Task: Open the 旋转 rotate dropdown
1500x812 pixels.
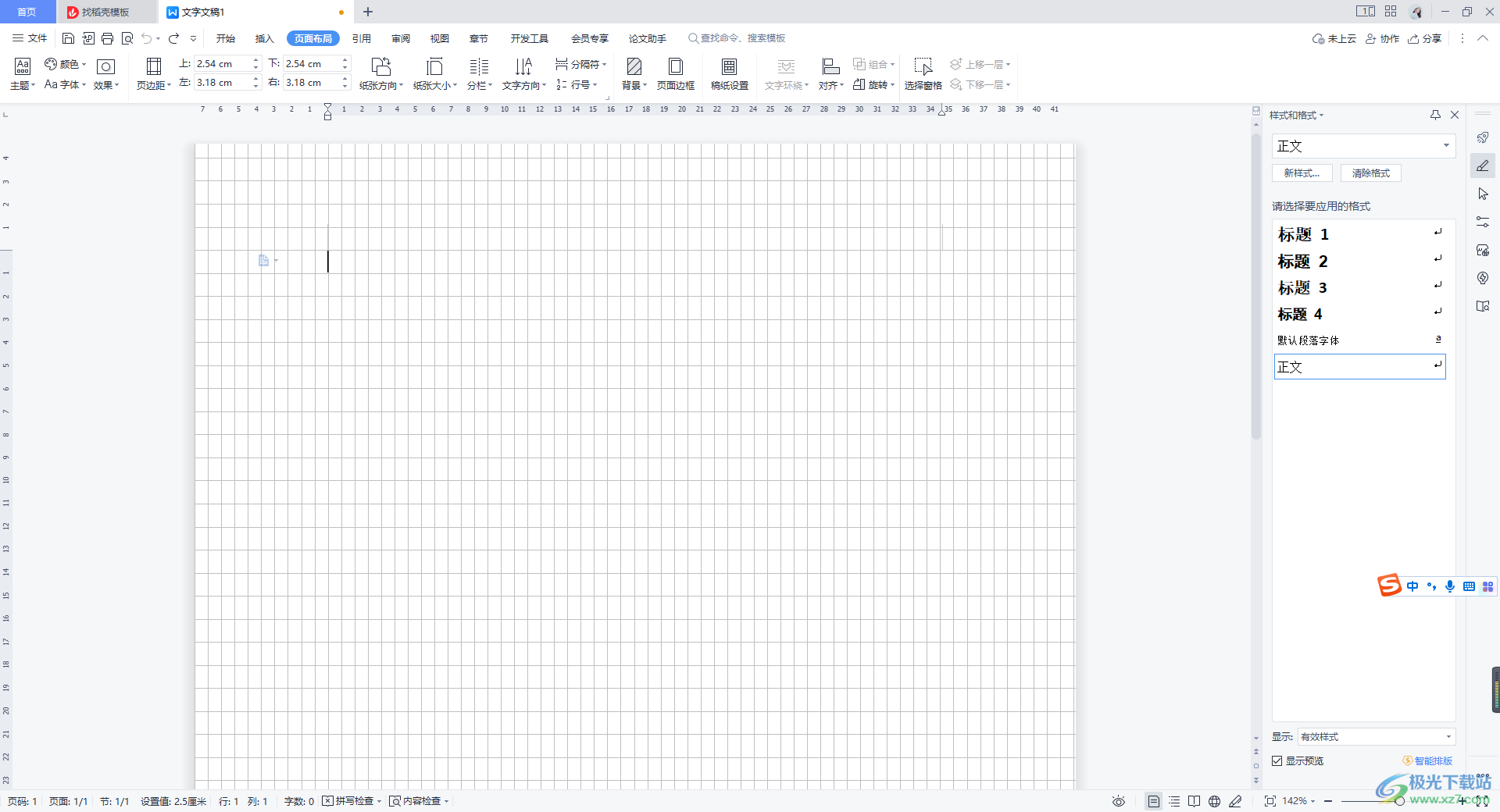Action: coord(874,84)
